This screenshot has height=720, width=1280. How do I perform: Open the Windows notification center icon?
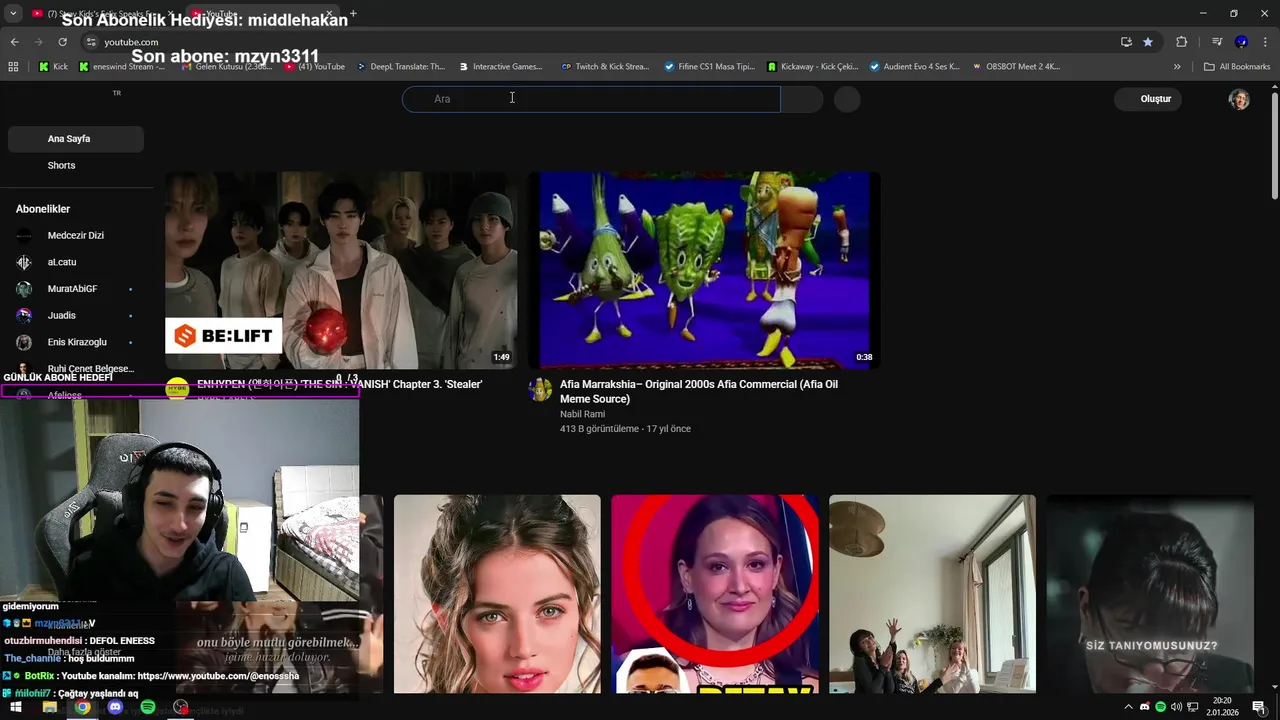coord(1259,707)
